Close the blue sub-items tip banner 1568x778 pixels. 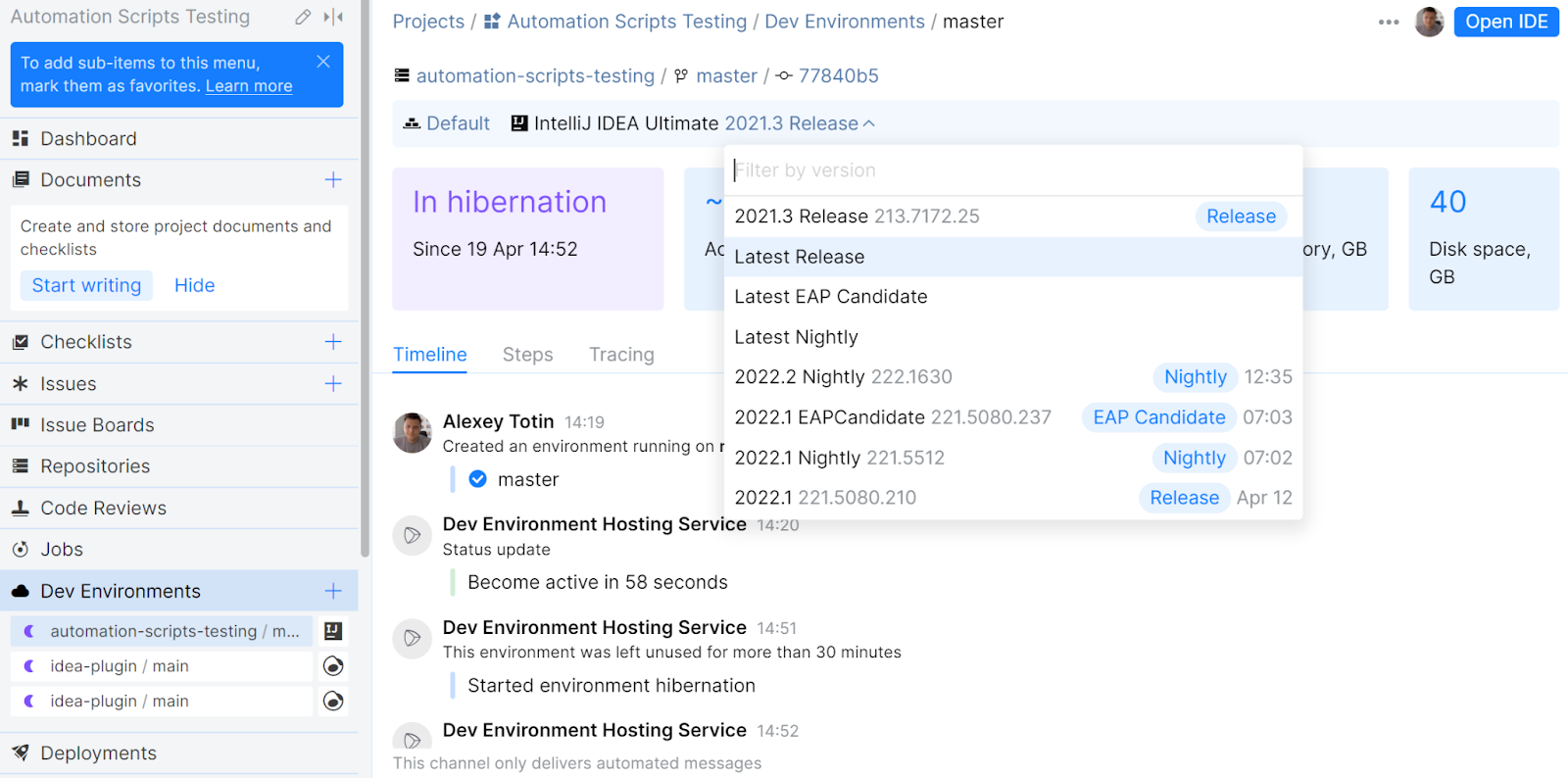tap(323, 61)
